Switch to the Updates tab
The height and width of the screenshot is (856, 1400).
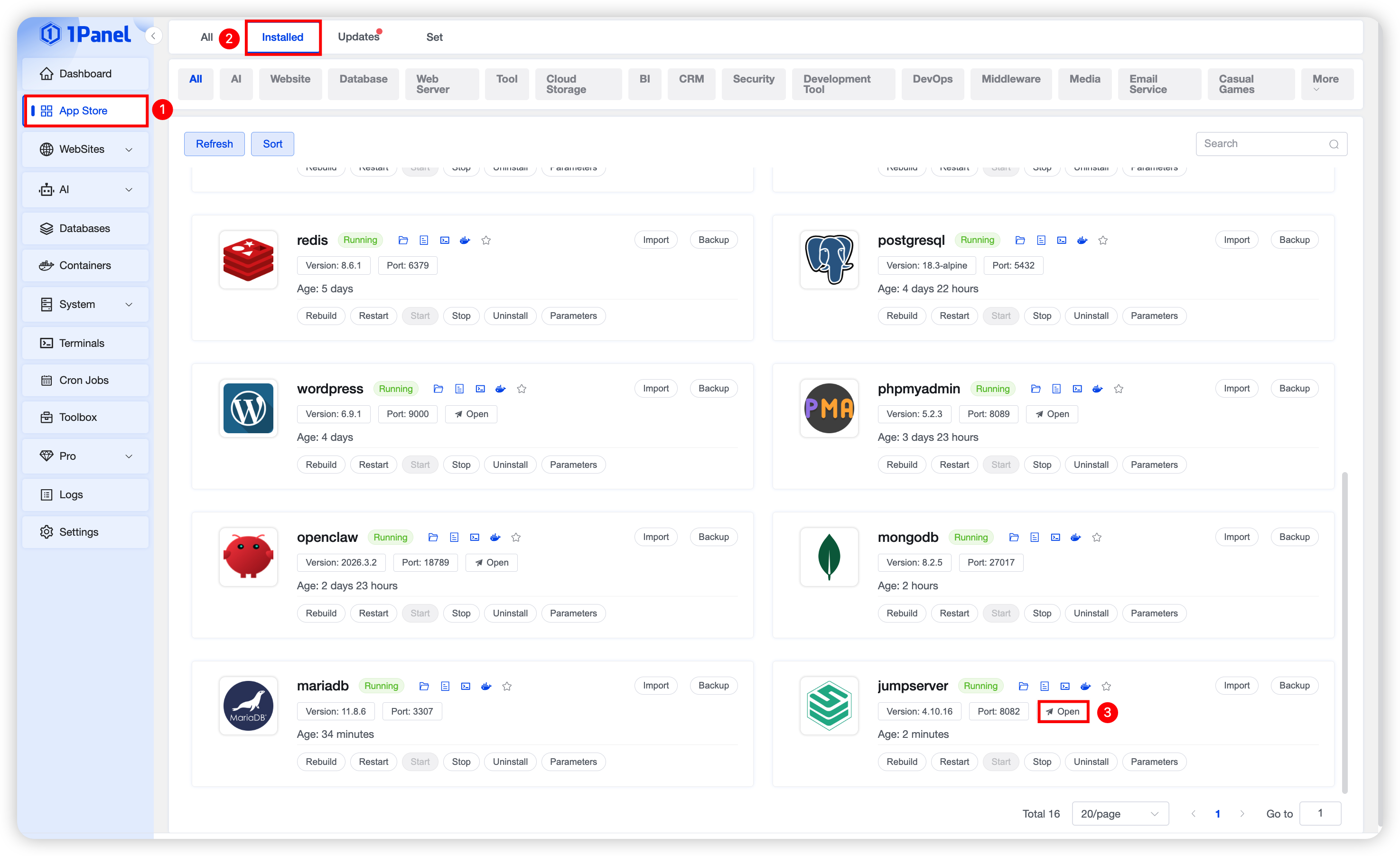pyautogui.click(x=358, y=37)
